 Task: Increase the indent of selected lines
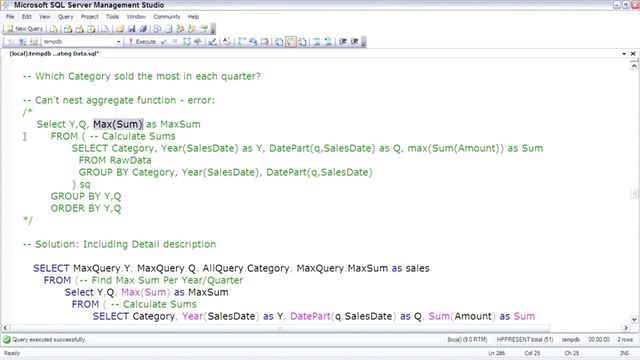[x=354, y=42]
